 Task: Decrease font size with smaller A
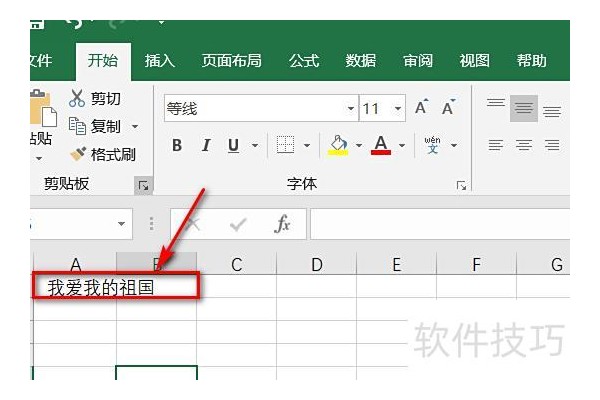click(x=448, y=108)
